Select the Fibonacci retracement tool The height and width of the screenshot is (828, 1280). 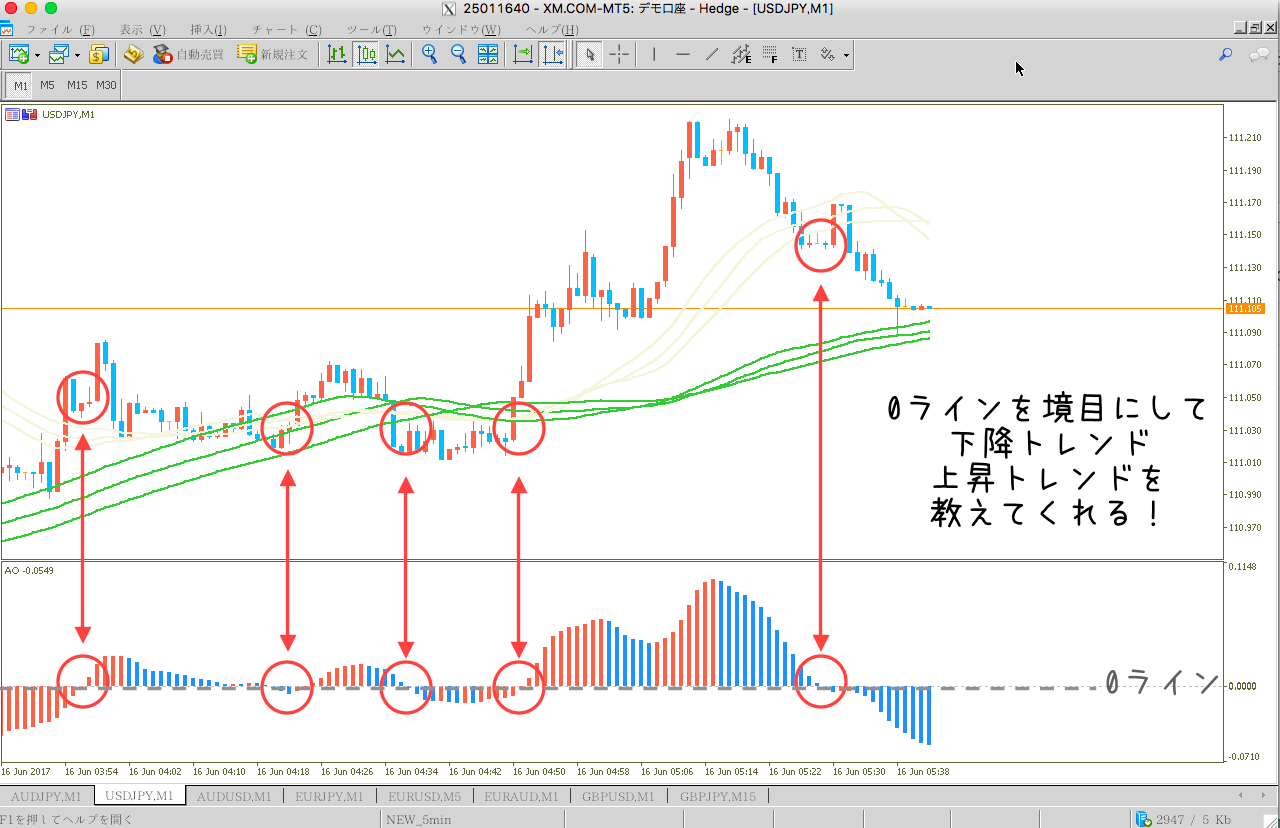(770, 55)
